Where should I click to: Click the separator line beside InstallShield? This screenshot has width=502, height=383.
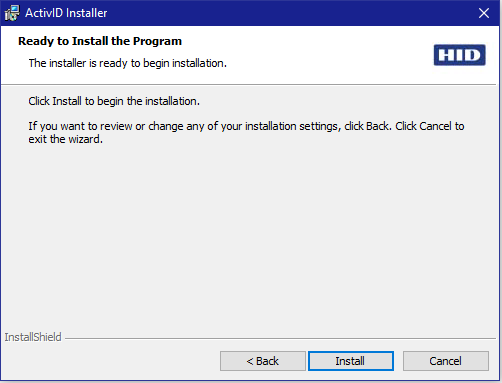[x=280, y=339]
